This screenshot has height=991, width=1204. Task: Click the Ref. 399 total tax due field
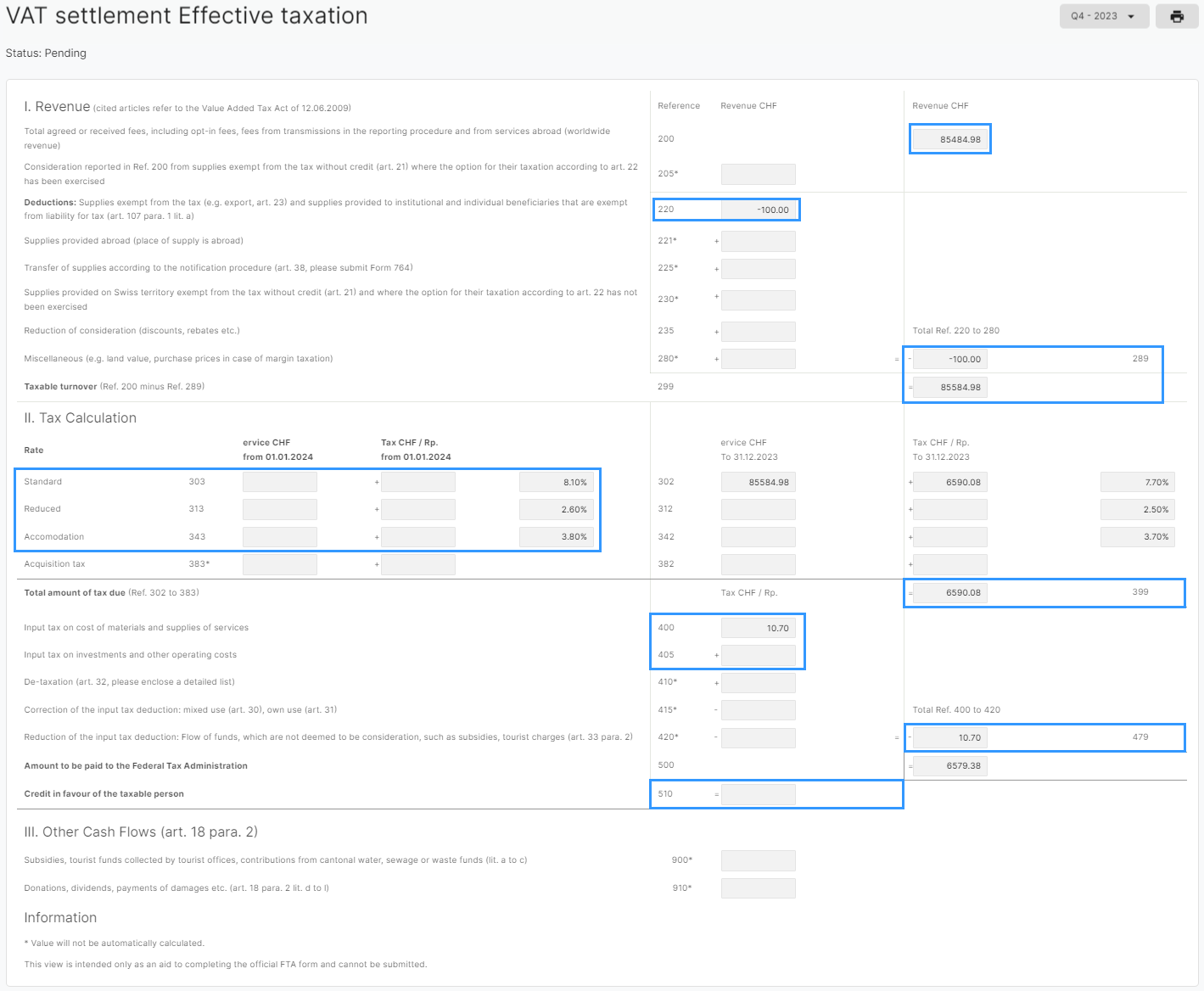click(950, 593)
